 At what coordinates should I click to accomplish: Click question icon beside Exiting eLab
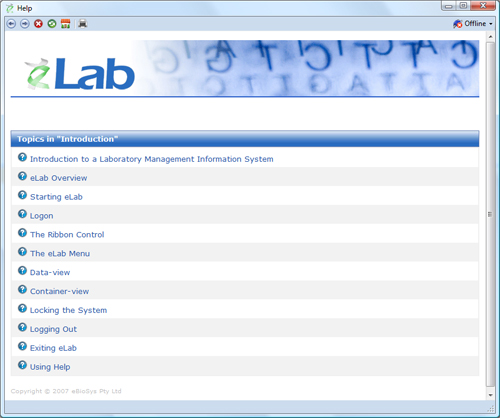pyautogui.click(x=22, y=346)
